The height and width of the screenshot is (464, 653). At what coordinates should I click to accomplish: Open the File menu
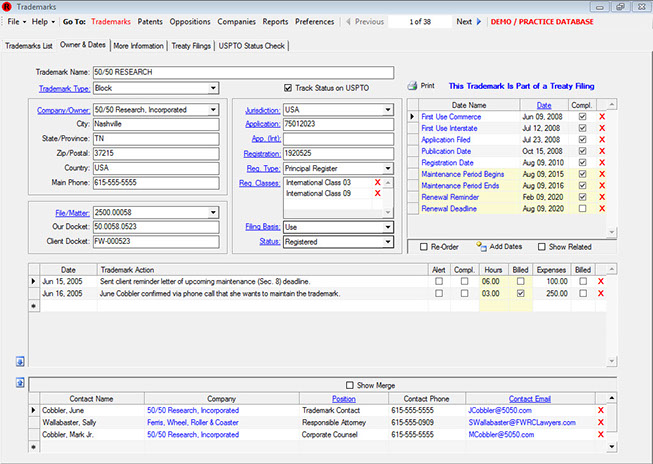pos(14,20)
